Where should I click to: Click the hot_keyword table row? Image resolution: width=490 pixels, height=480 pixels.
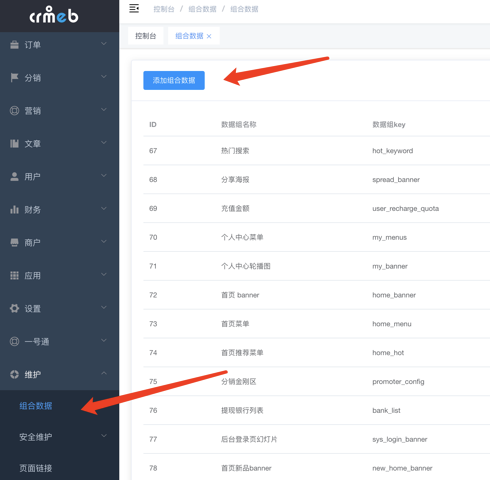(x=317, y=151)
